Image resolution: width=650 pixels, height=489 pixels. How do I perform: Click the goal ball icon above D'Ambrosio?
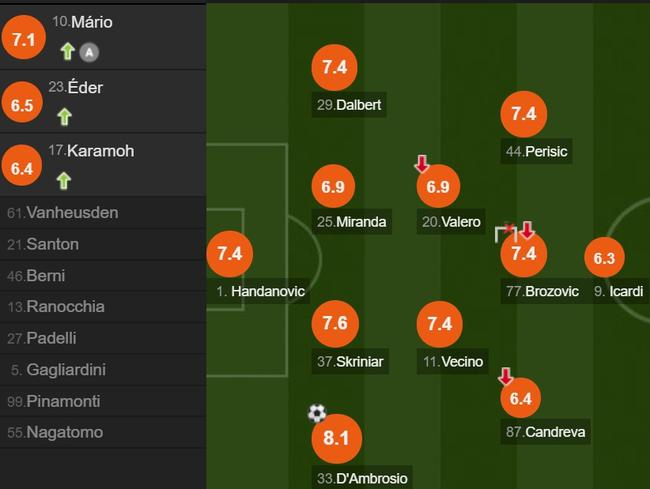point(317,412)
